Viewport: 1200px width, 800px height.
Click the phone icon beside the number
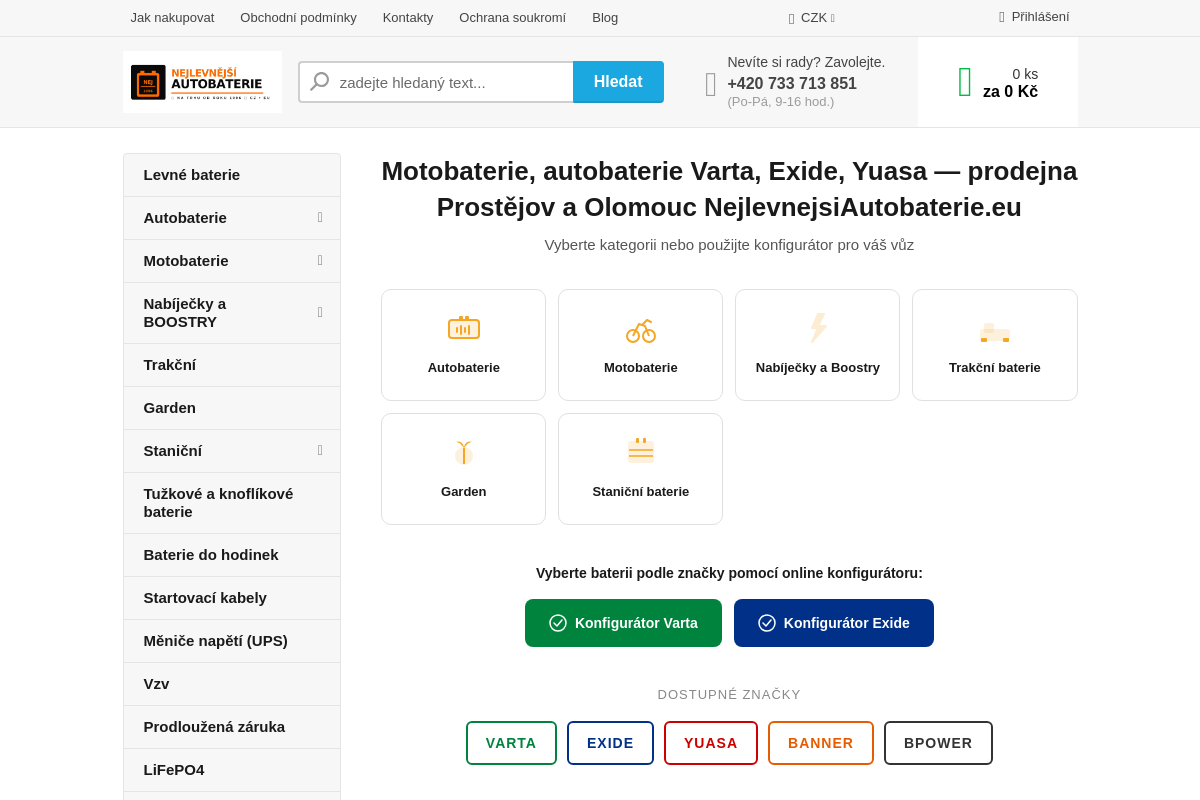(x=711, y=83)
